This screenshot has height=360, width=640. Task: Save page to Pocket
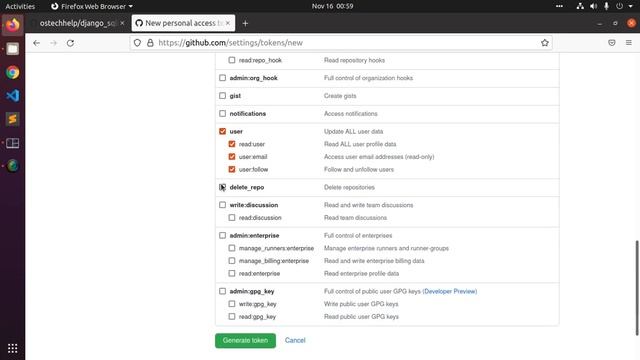(x=611, y=43)
